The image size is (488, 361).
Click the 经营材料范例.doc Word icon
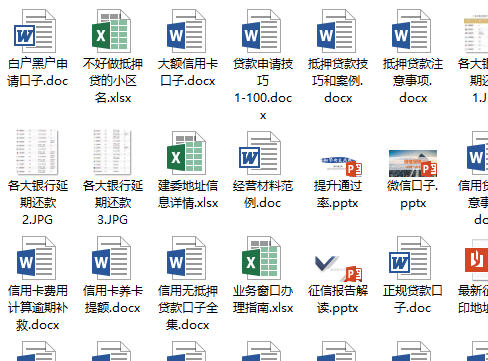tap(260, 153)
